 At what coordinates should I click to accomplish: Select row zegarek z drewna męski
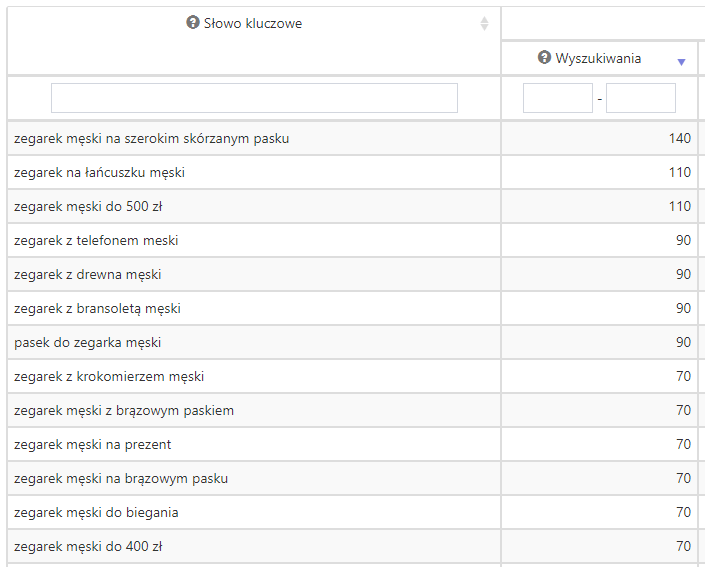88,275
